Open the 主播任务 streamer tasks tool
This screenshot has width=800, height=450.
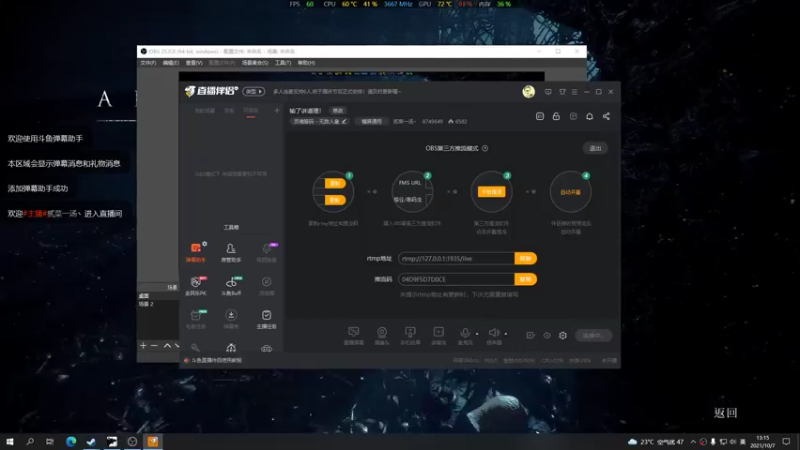click(266, 319)
